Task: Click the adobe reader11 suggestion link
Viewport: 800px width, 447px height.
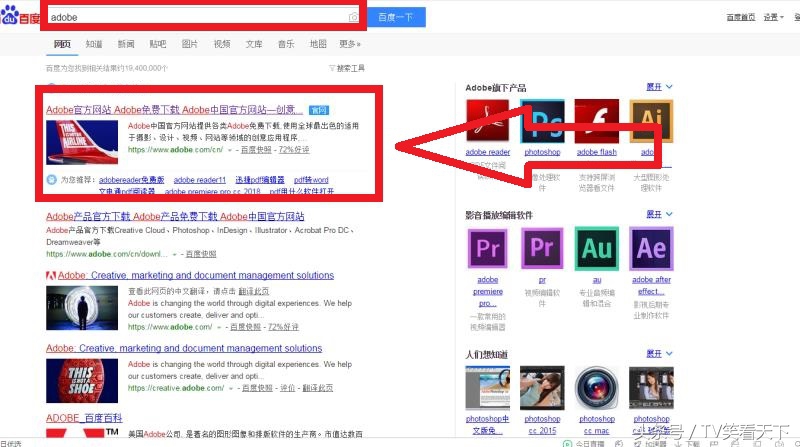Action: tap(199, 180)
